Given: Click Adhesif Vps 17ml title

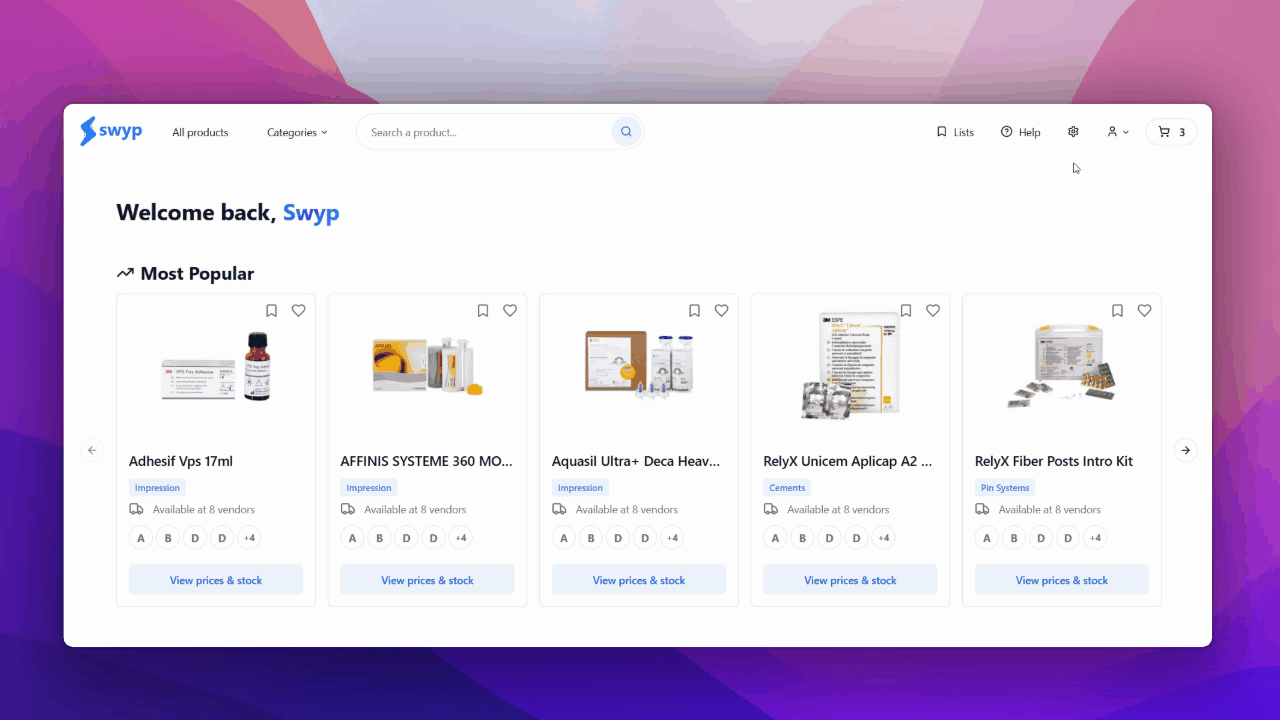Looking at the screenshot, I should 181,461.
